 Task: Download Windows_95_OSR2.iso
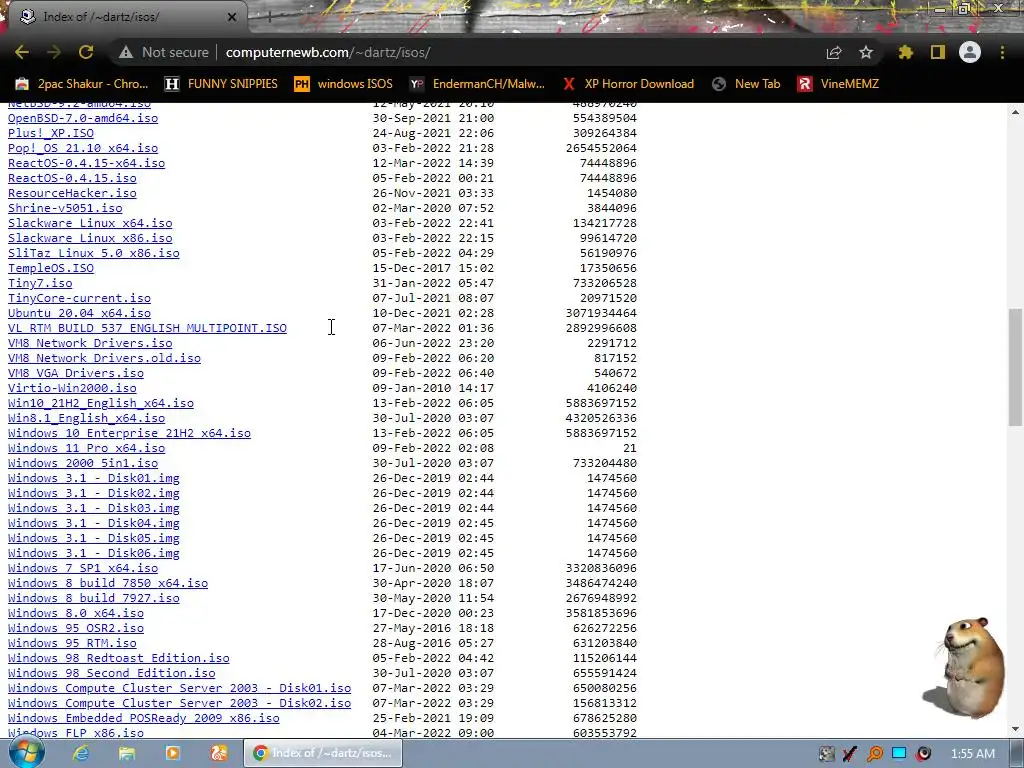76,629
